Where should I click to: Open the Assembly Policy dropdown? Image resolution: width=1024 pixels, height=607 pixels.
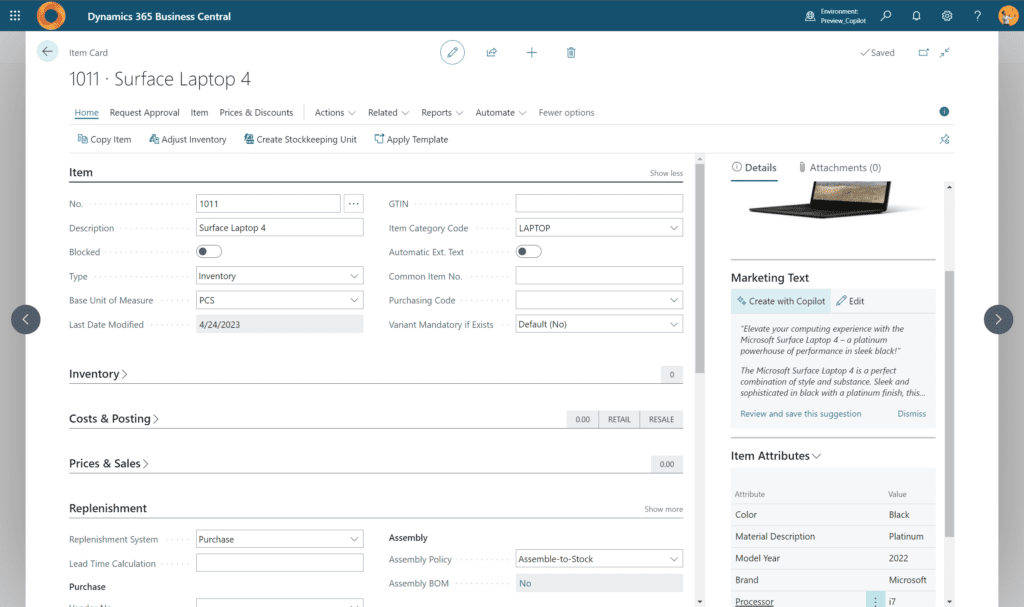675,558
